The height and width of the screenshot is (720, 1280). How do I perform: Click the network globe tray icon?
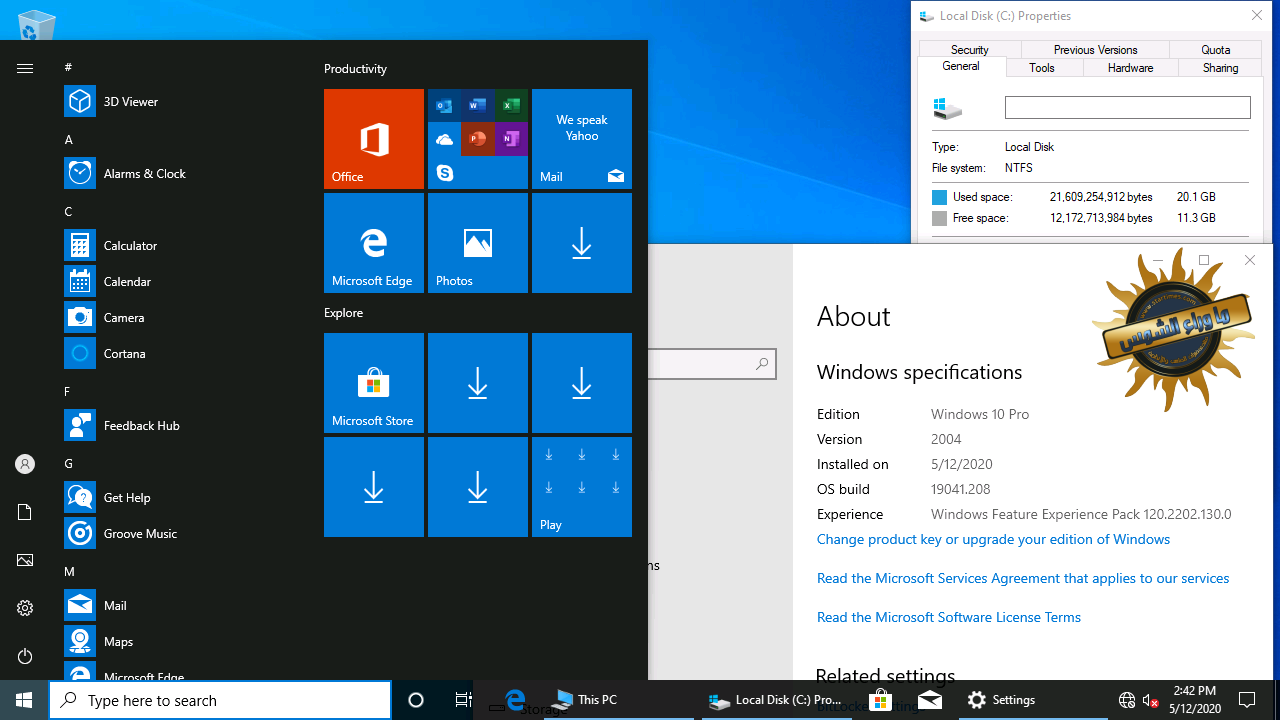coord(1127,700)
